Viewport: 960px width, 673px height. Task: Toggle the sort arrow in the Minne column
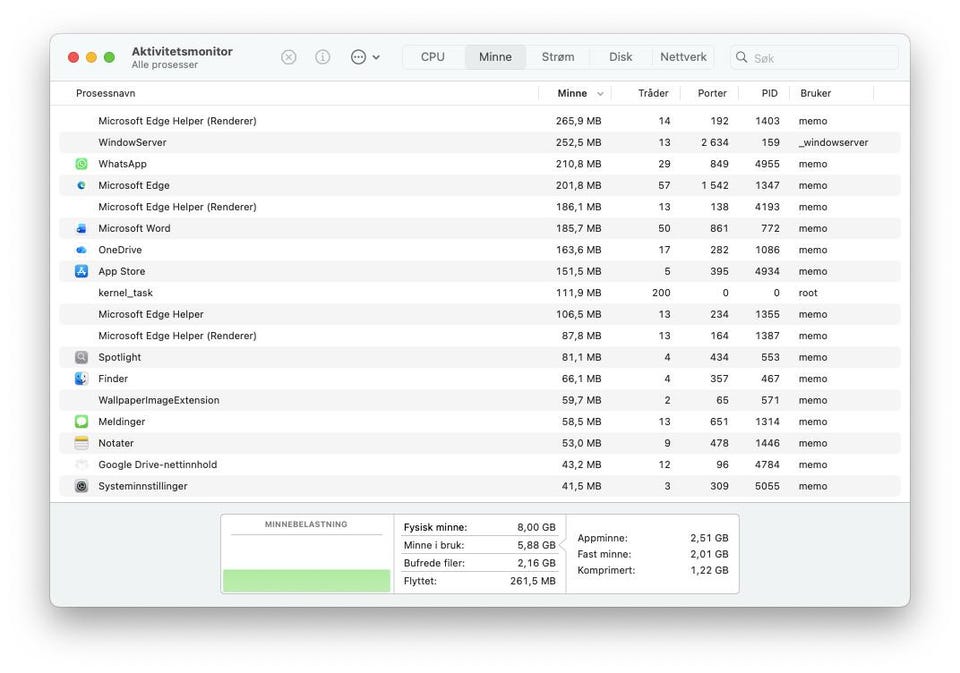[600, 94]
